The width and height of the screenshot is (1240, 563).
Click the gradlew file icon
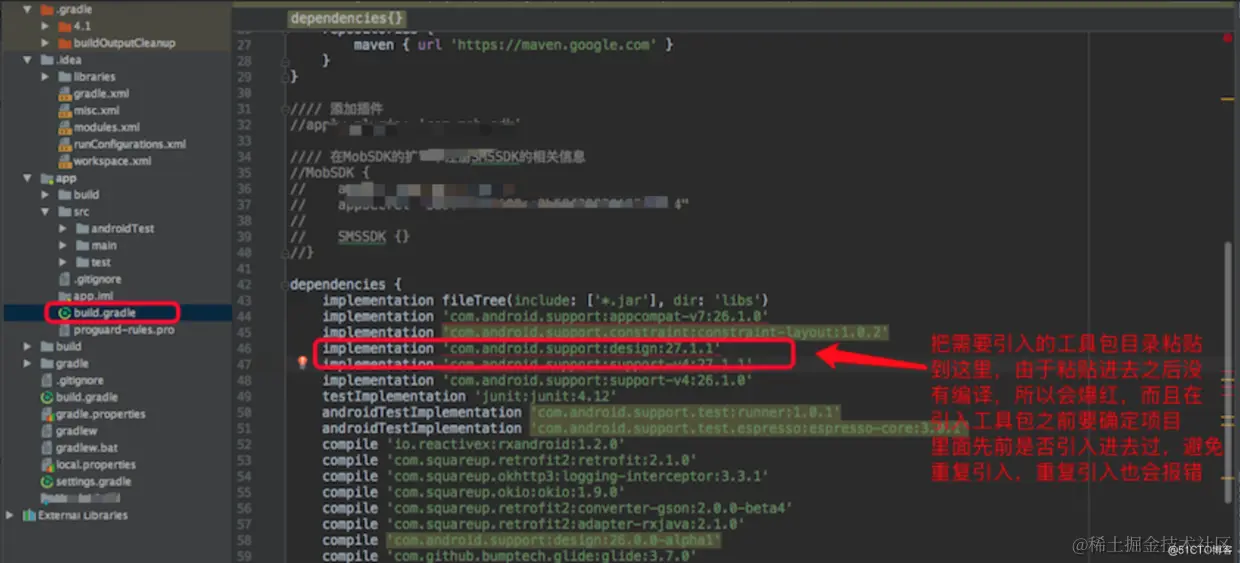(x=47, y=431)
